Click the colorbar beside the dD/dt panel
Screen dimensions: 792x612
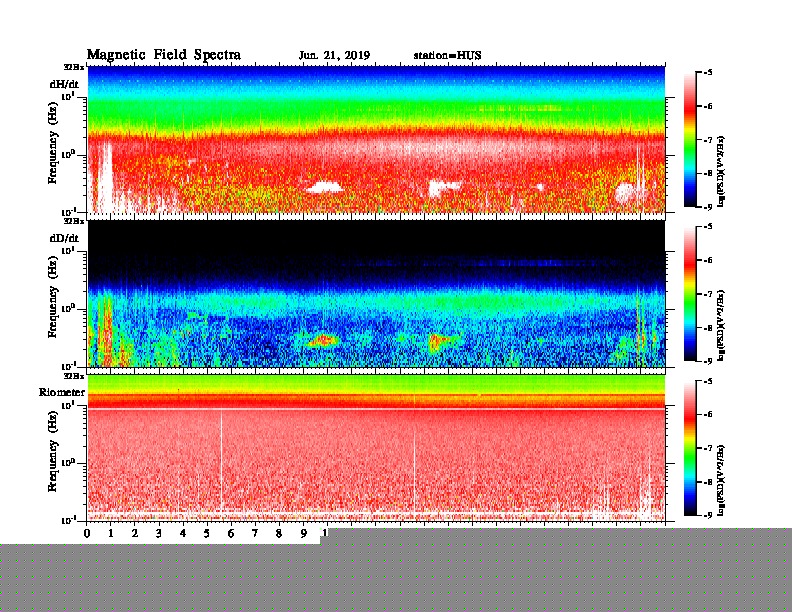[x=690, y=293]
